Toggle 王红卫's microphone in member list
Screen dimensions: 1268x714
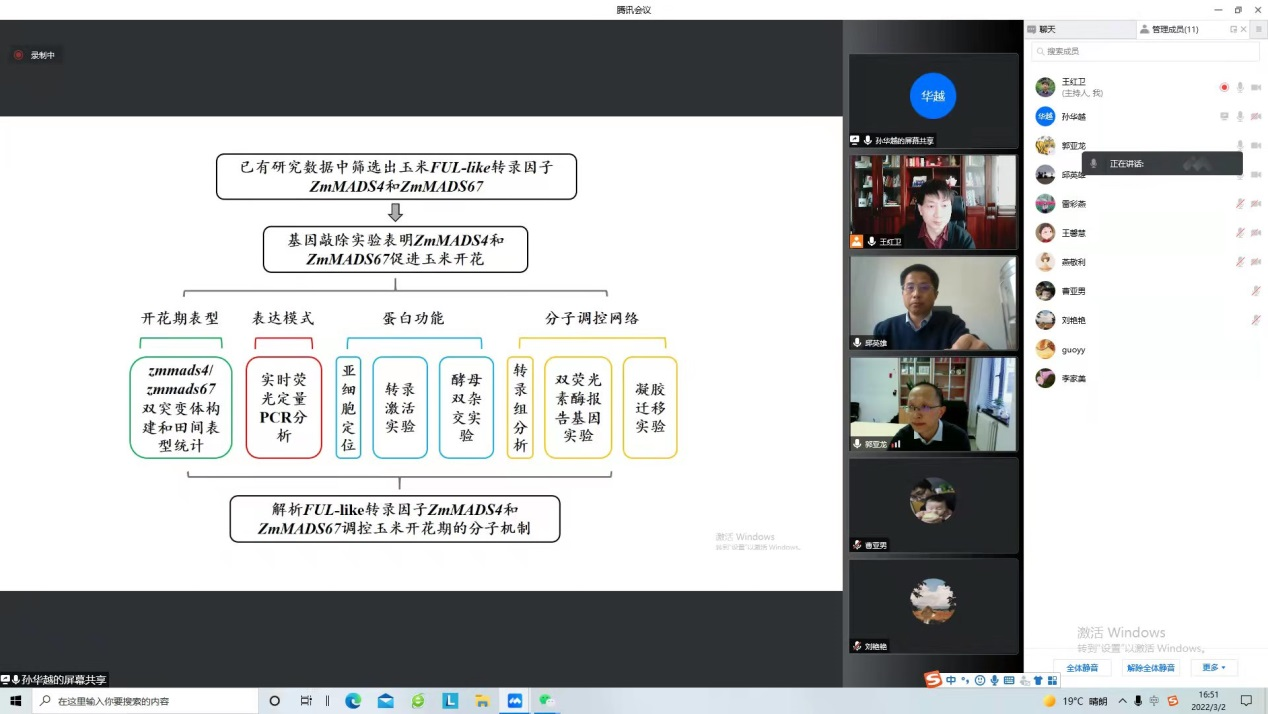tap(1240, 88)
